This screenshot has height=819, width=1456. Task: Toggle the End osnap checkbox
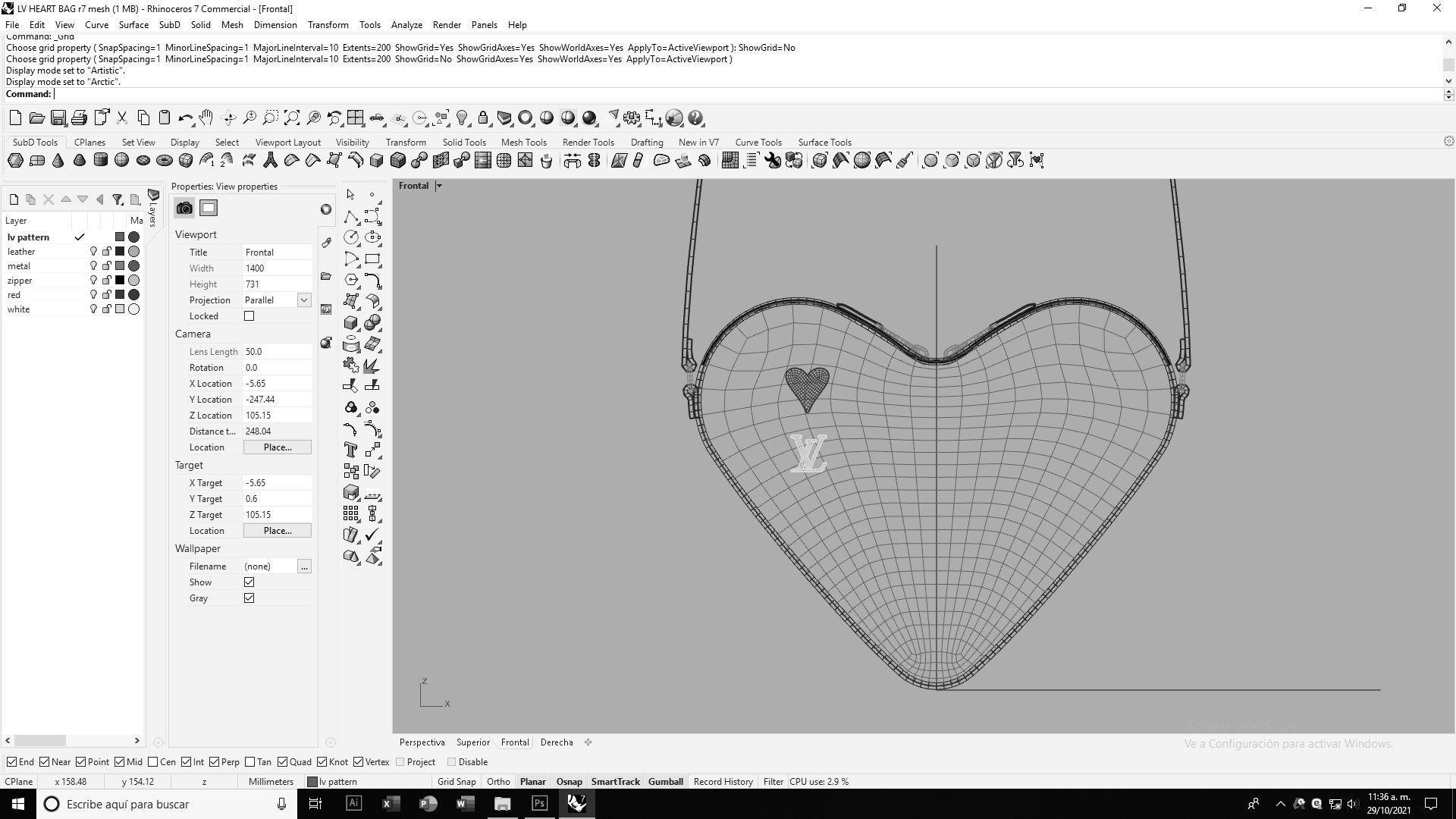(11, 762)
